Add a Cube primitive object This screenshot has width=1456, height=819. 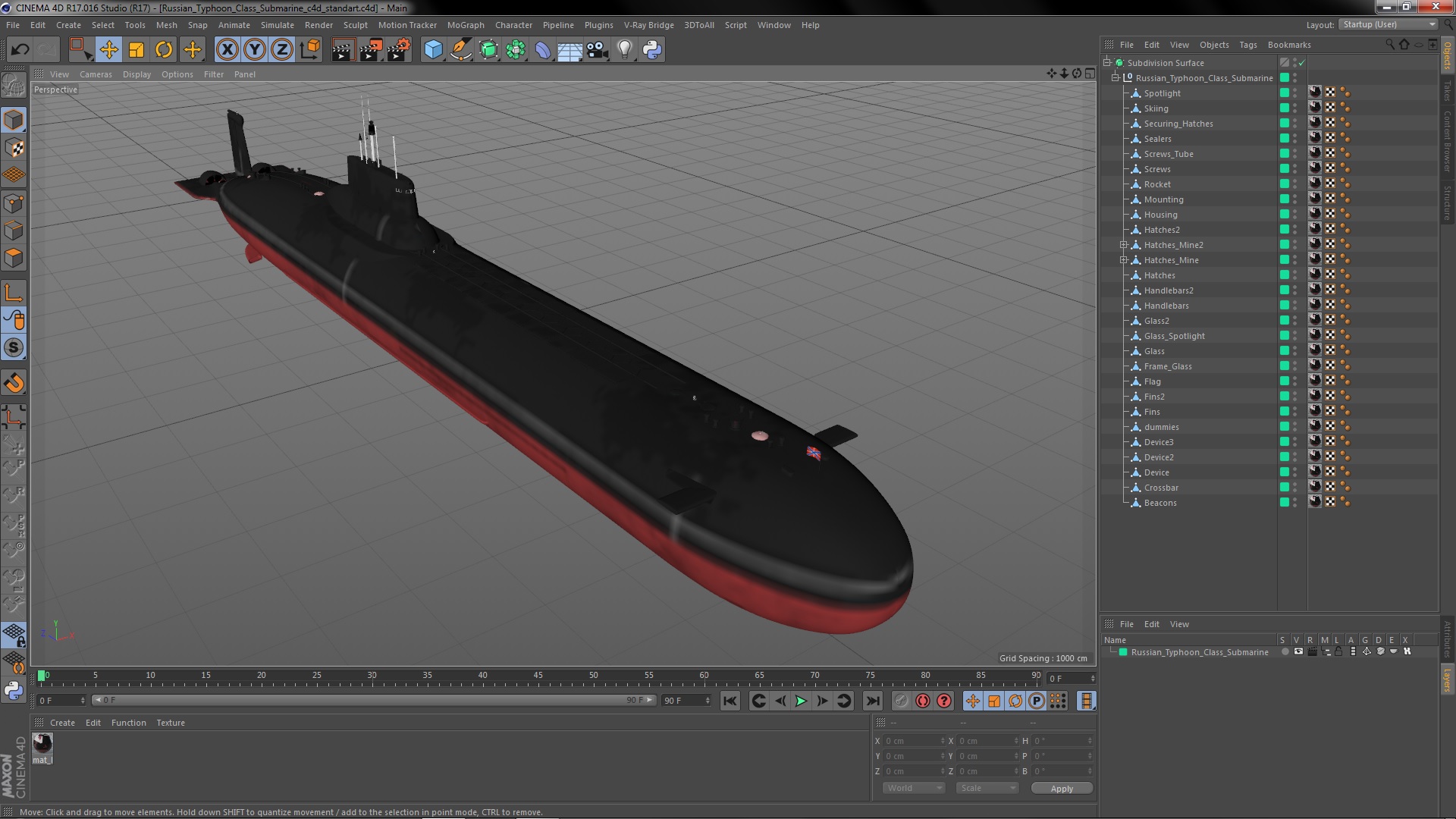(x=433, y=50)
